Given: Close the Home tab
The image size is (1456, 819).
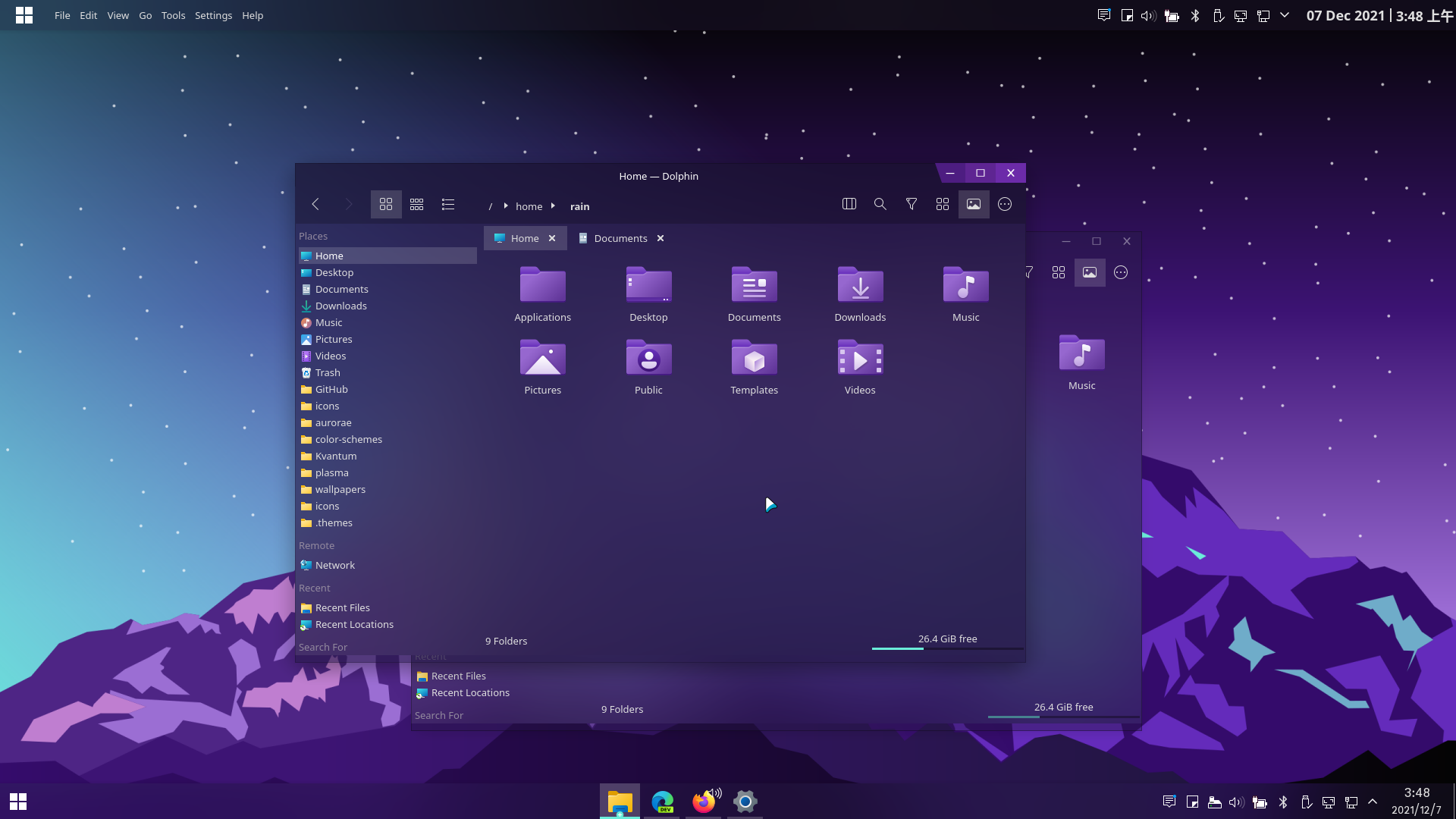Looking at the screenshot, I should pos(552,238).
